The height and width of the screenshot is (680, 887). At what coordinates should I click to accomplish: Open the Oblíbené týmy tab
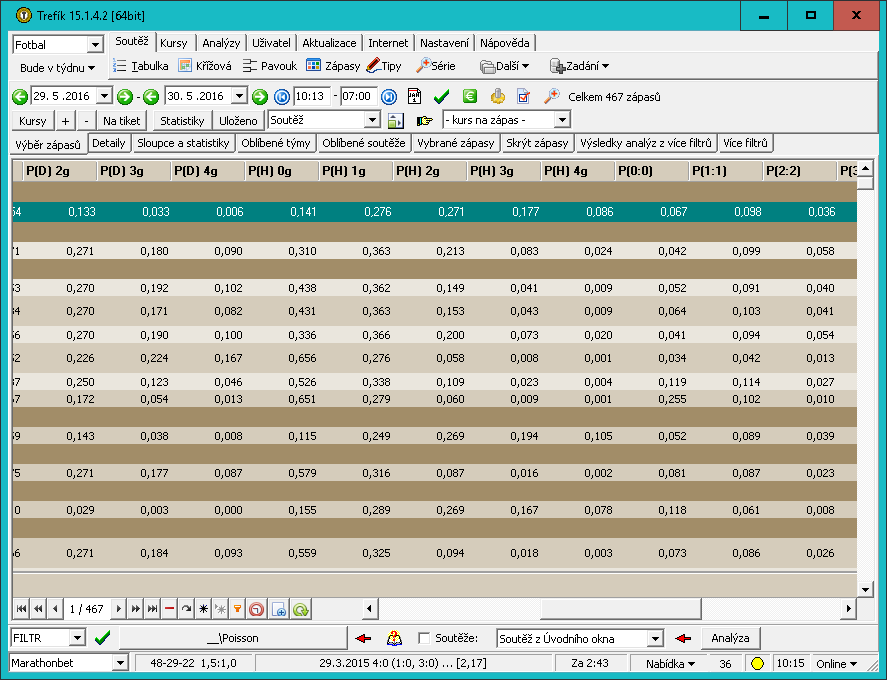[276, 144]
